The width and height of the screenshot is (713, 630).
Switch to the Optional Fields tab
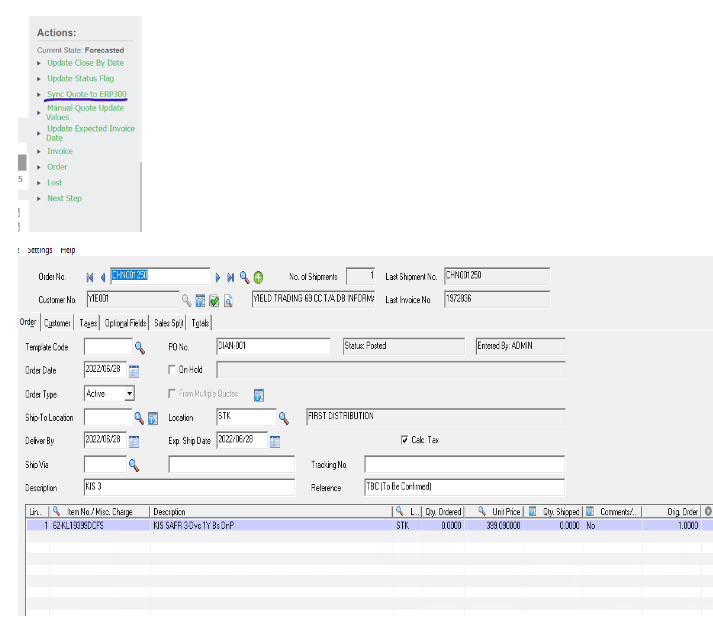(124, 323)
